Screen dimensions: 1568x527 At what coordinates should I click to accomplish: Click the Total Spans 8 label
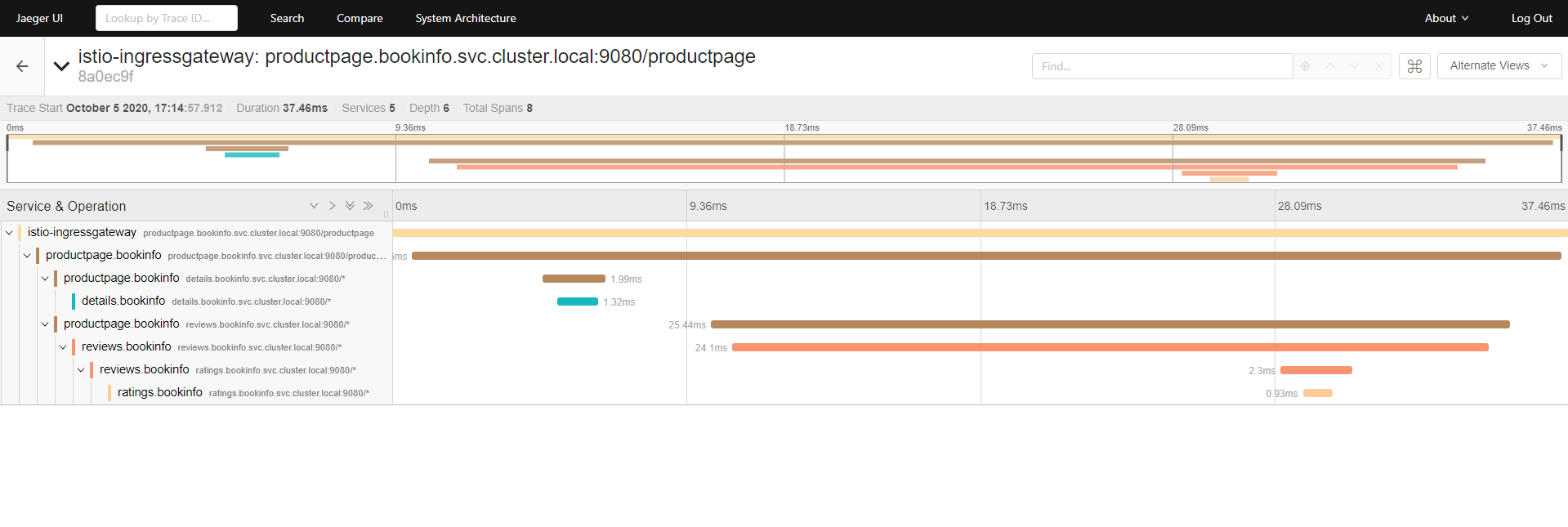(x=498, y=108)
